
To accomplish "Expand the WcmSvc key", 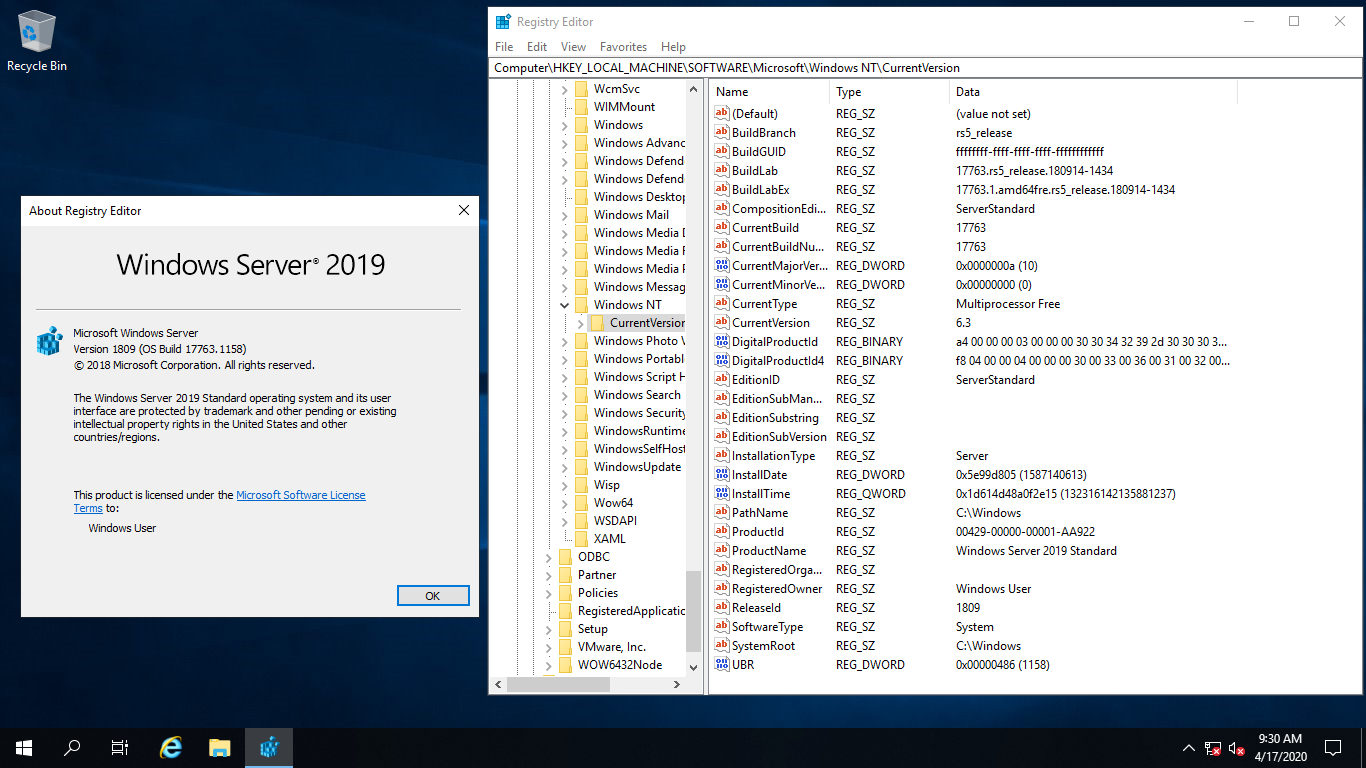I will coord(564,89).
